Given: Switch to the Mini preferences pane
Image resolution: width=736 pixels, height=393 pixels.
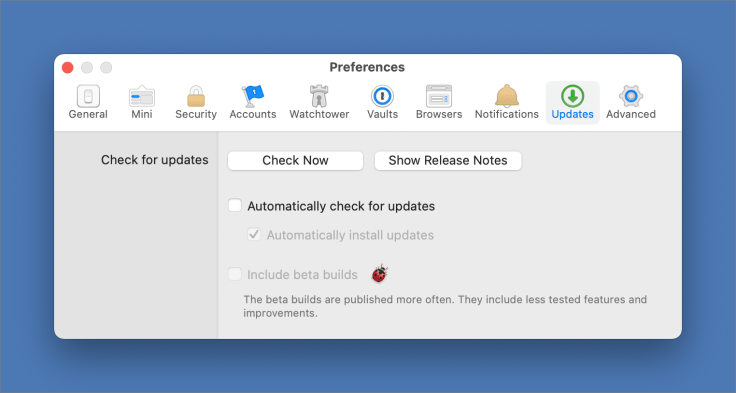Looking at the screenshot, I should pos(142,102).
